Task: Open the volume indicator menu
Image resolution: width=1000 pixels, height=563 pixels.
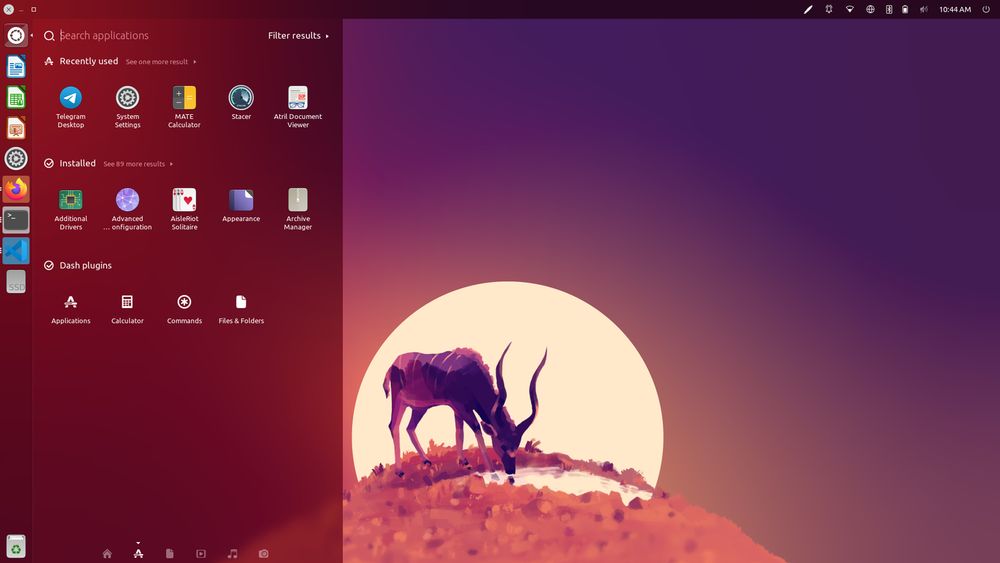Action: click(x=923, y=9)
